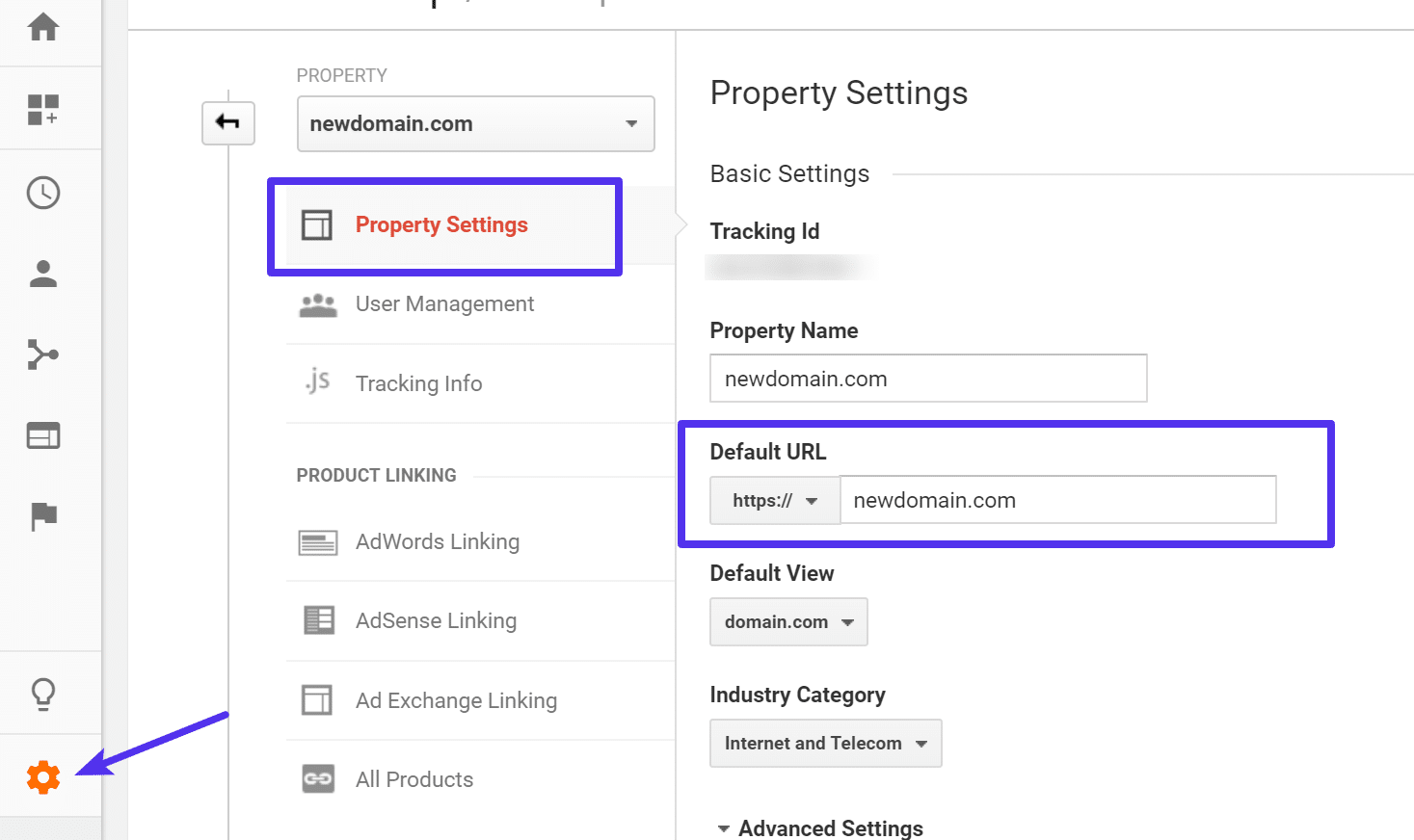Open the User Management section

click(x=444, y=303)
